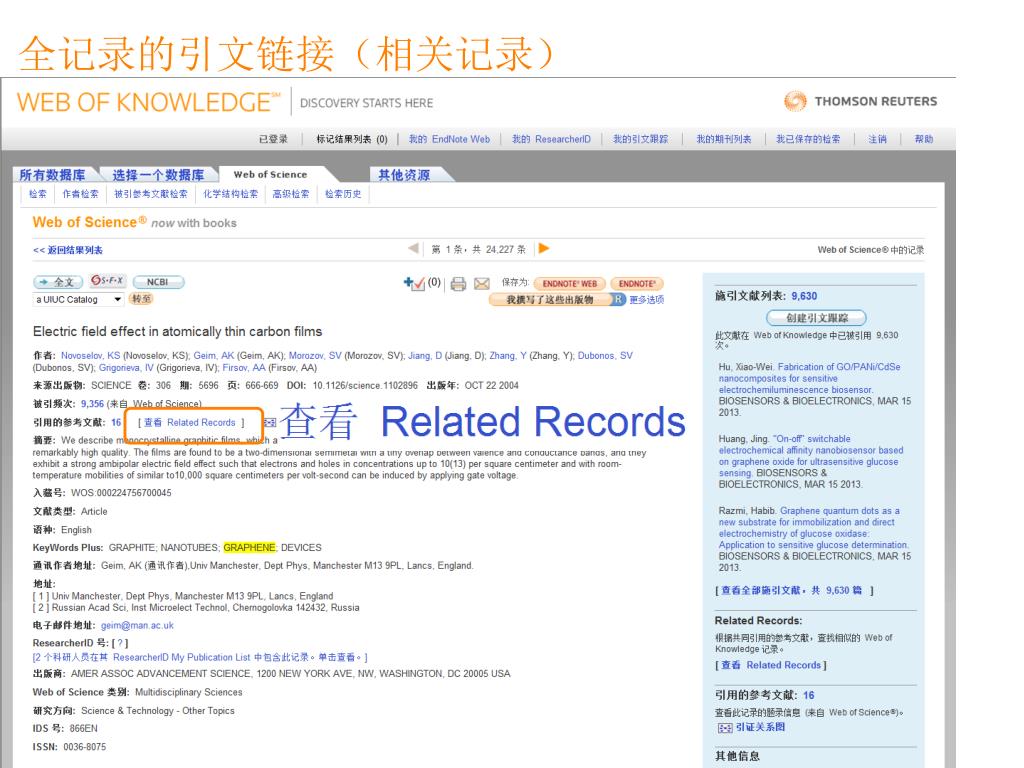Open author Novoselov, KS link

pos(91,356)
